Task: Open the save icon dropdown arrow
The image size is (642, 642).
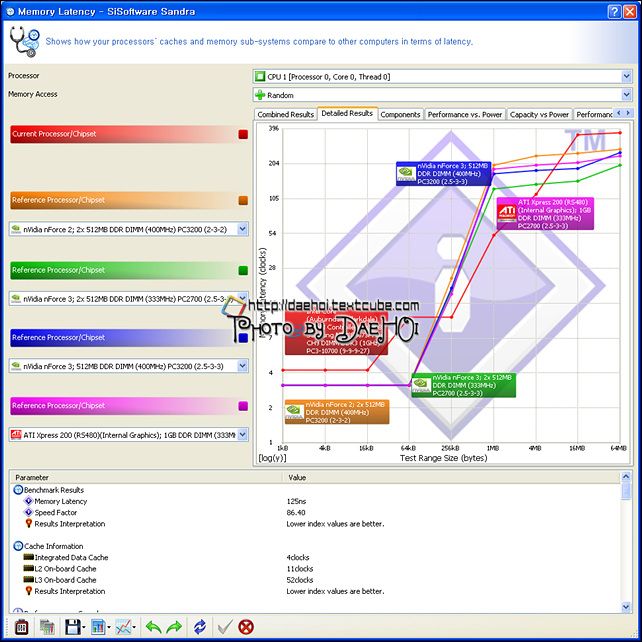Action: pos(84,628)
